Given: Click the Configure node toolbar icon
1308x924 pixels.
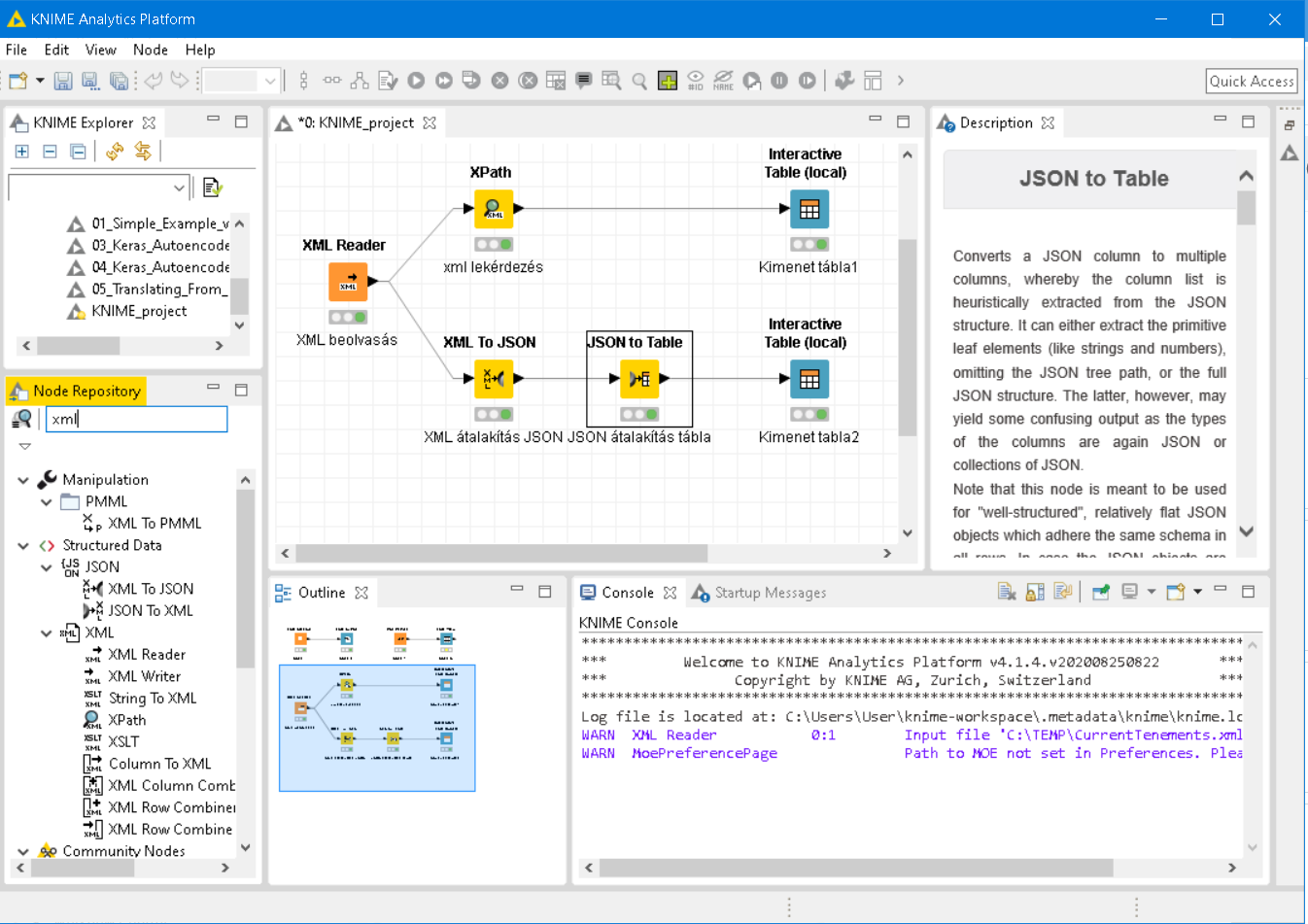Looking at the screenshot, I should coord(388,81).
